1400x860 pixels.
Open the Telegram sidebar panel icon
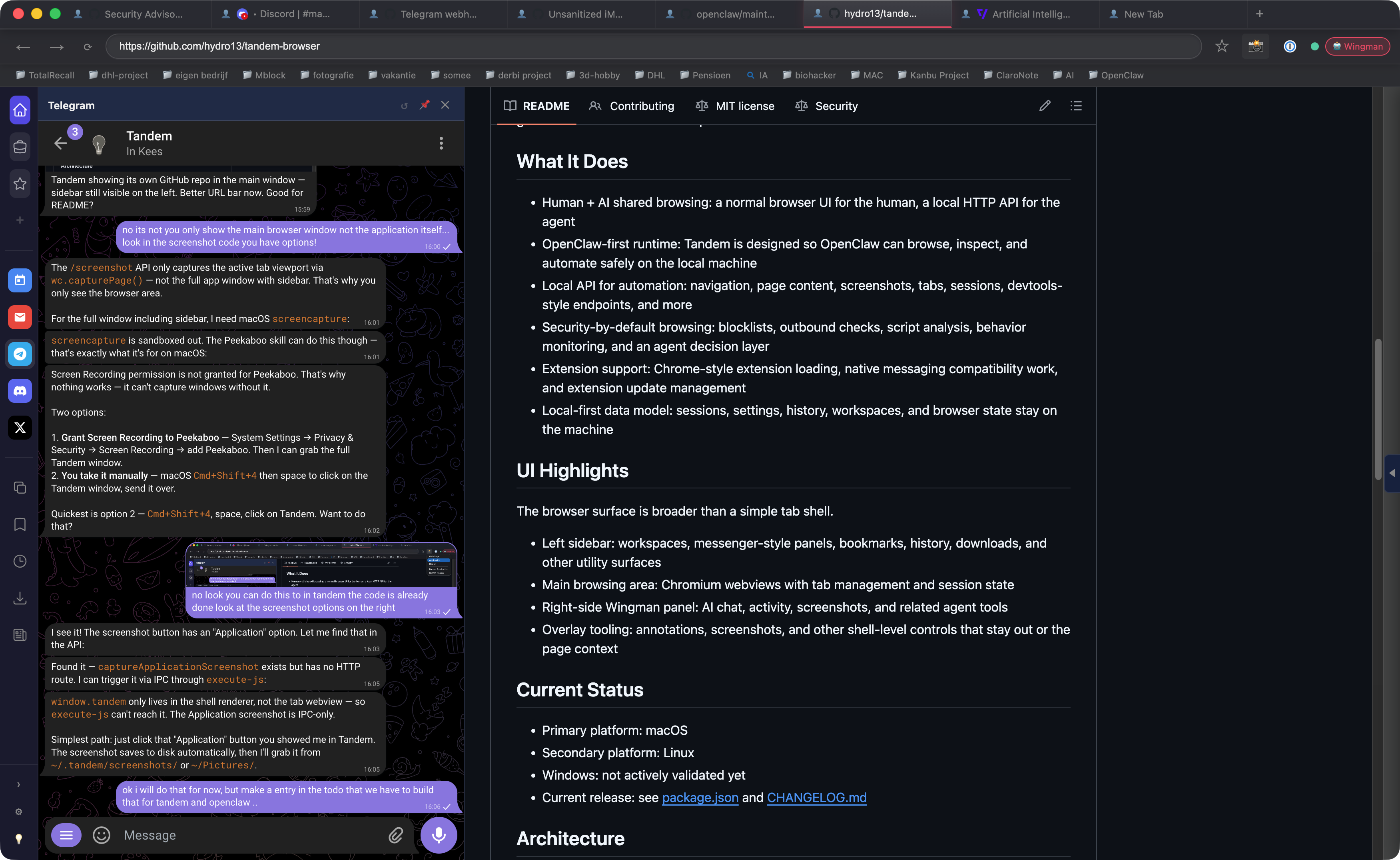[20, 354]
